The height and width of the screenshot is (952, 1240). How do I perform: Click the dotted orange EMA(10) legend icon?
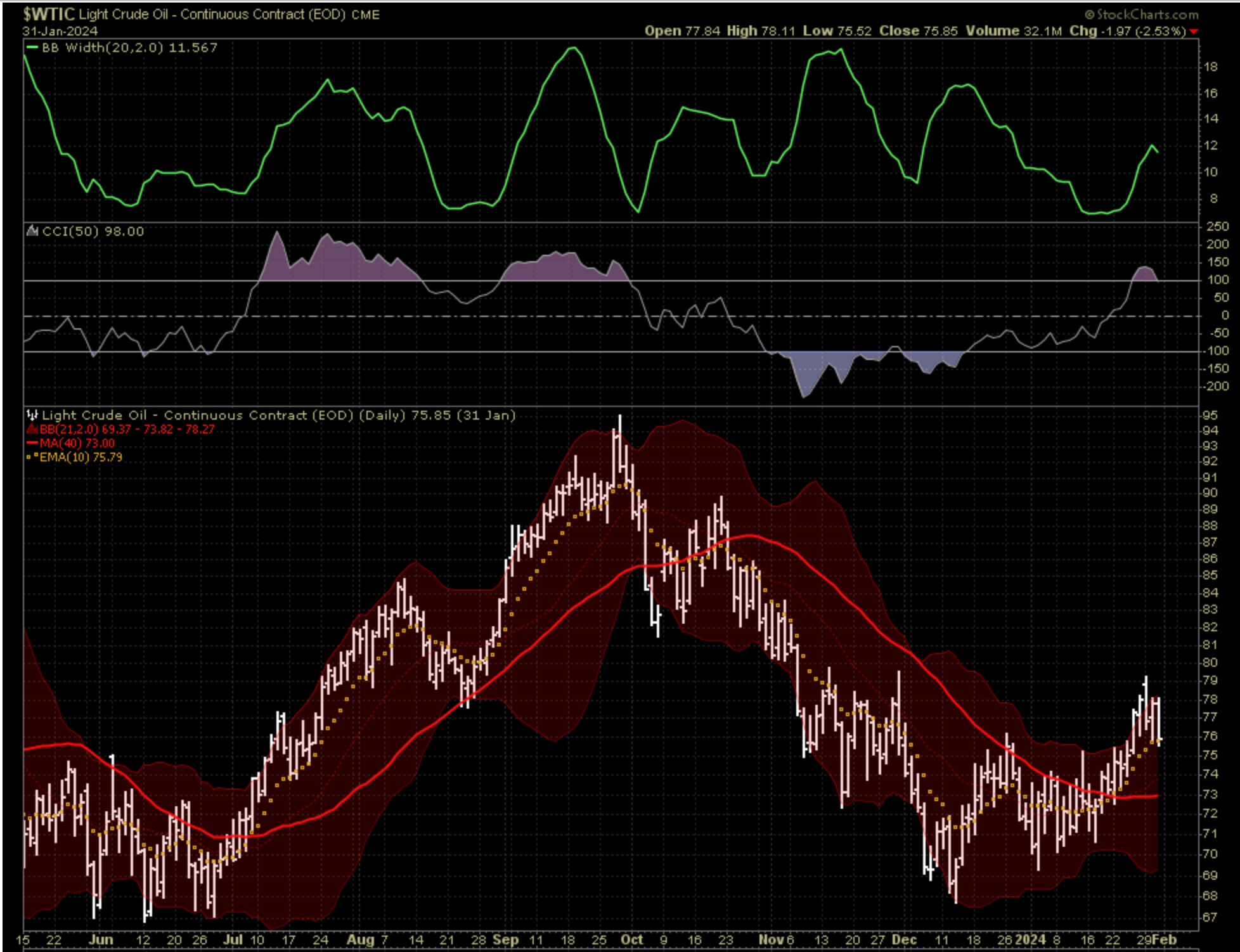(32, 457)
